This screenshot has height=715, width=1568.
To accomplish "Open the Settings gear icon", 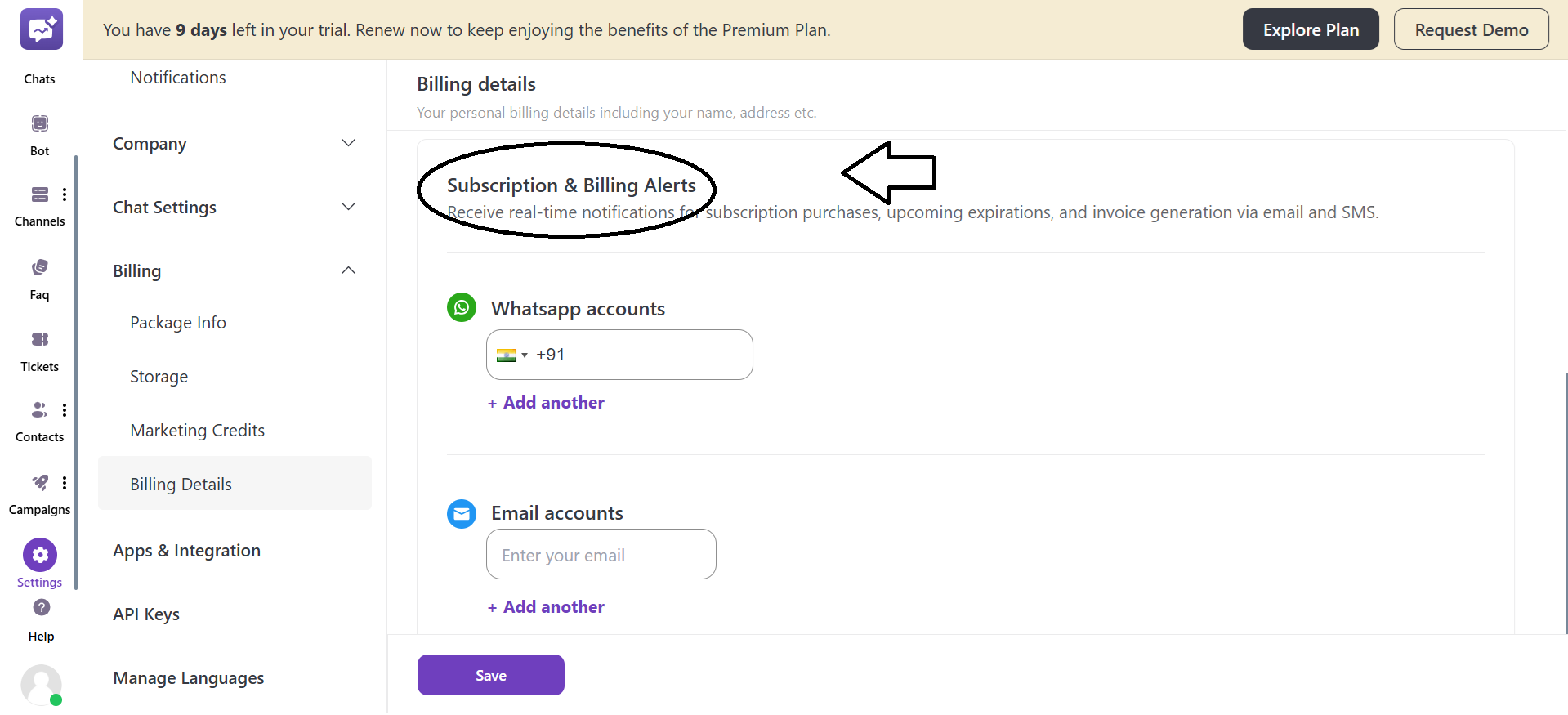I will click(40, 555).
